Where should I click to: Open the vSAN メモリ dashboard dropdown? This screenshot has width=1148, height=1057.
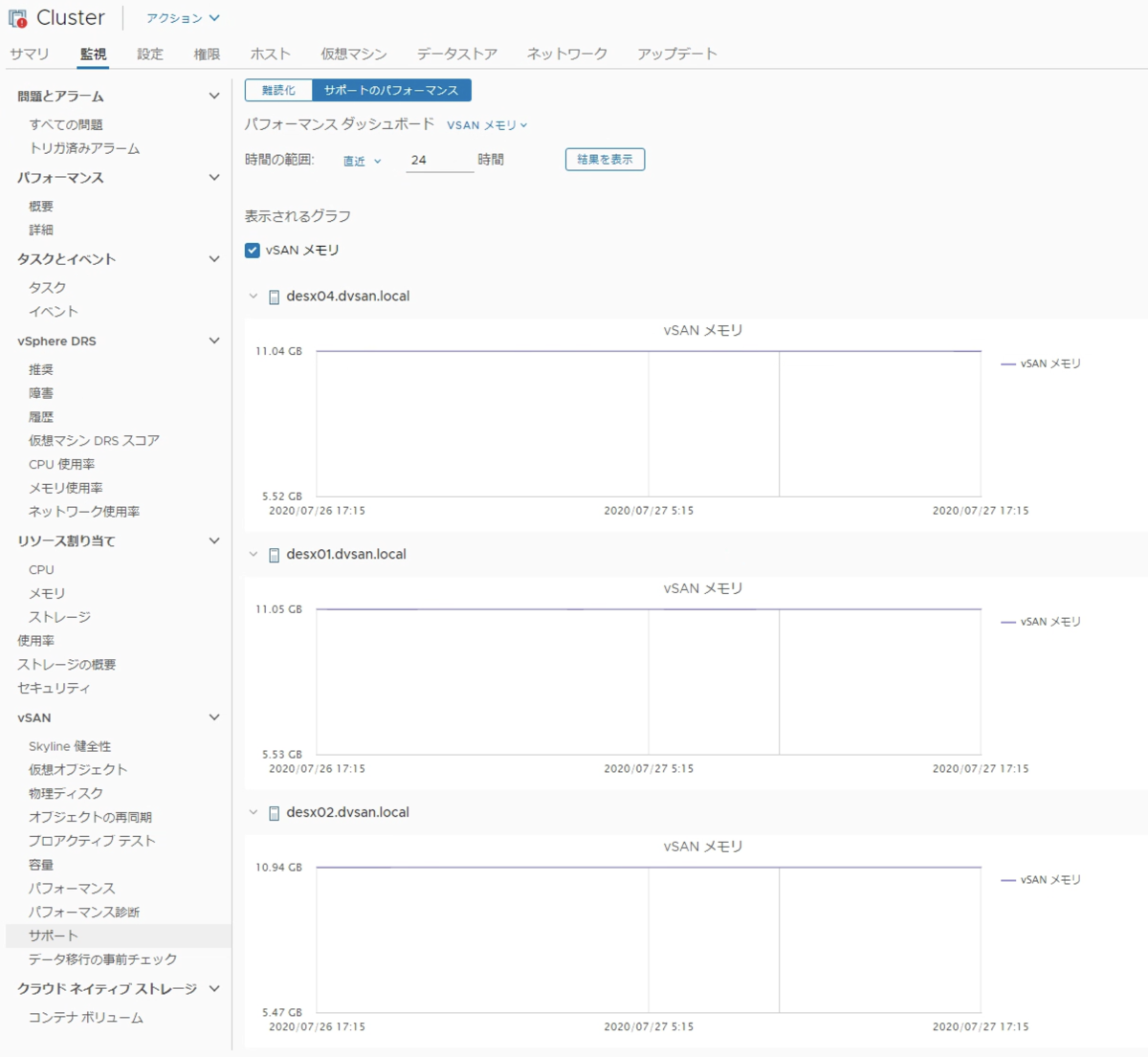tap(487, 124)
